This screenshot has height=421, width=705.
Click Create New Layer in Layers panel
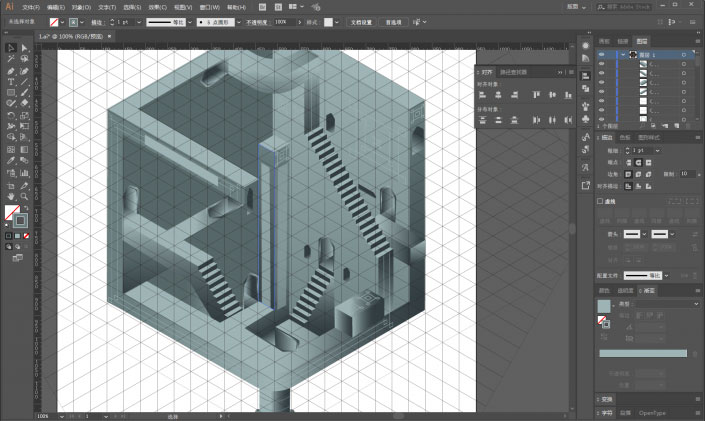point(677,126)
